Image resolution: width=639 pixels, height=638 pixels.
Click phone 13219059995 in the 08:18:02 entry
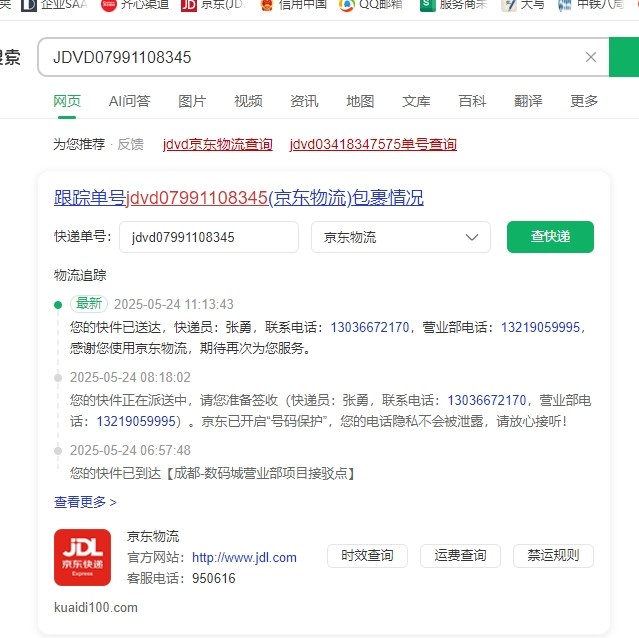136,421
